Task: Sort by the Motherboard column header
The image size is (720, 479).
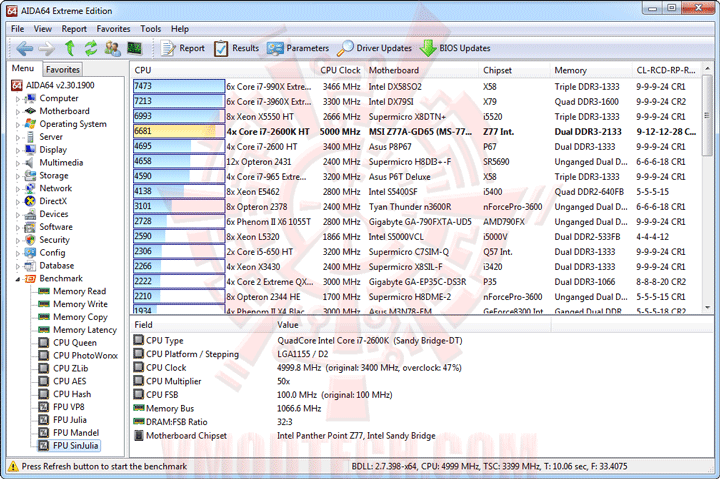Action: [422, 70]
